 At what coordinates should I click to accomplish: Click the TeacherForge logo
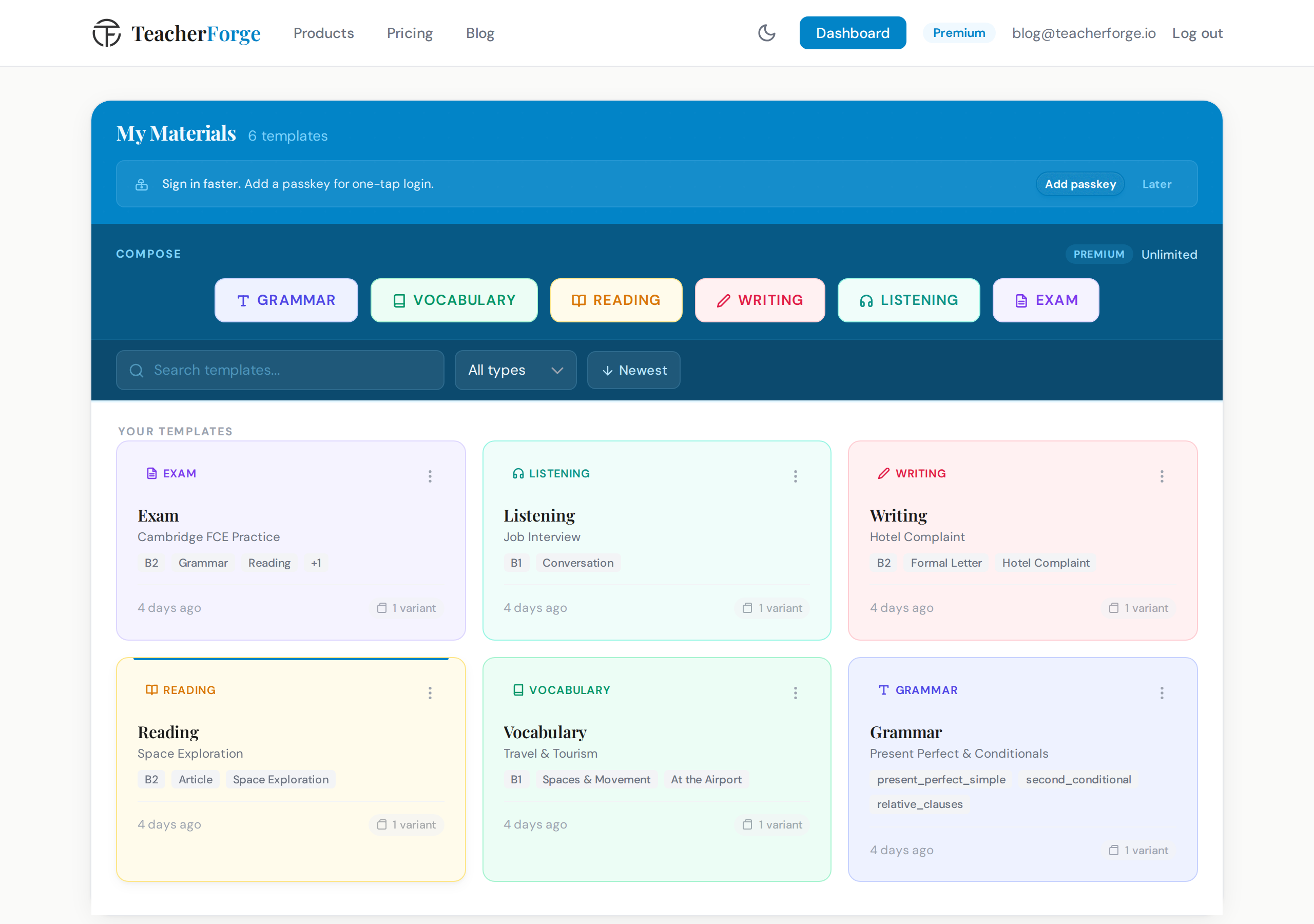tap(176, 33)
